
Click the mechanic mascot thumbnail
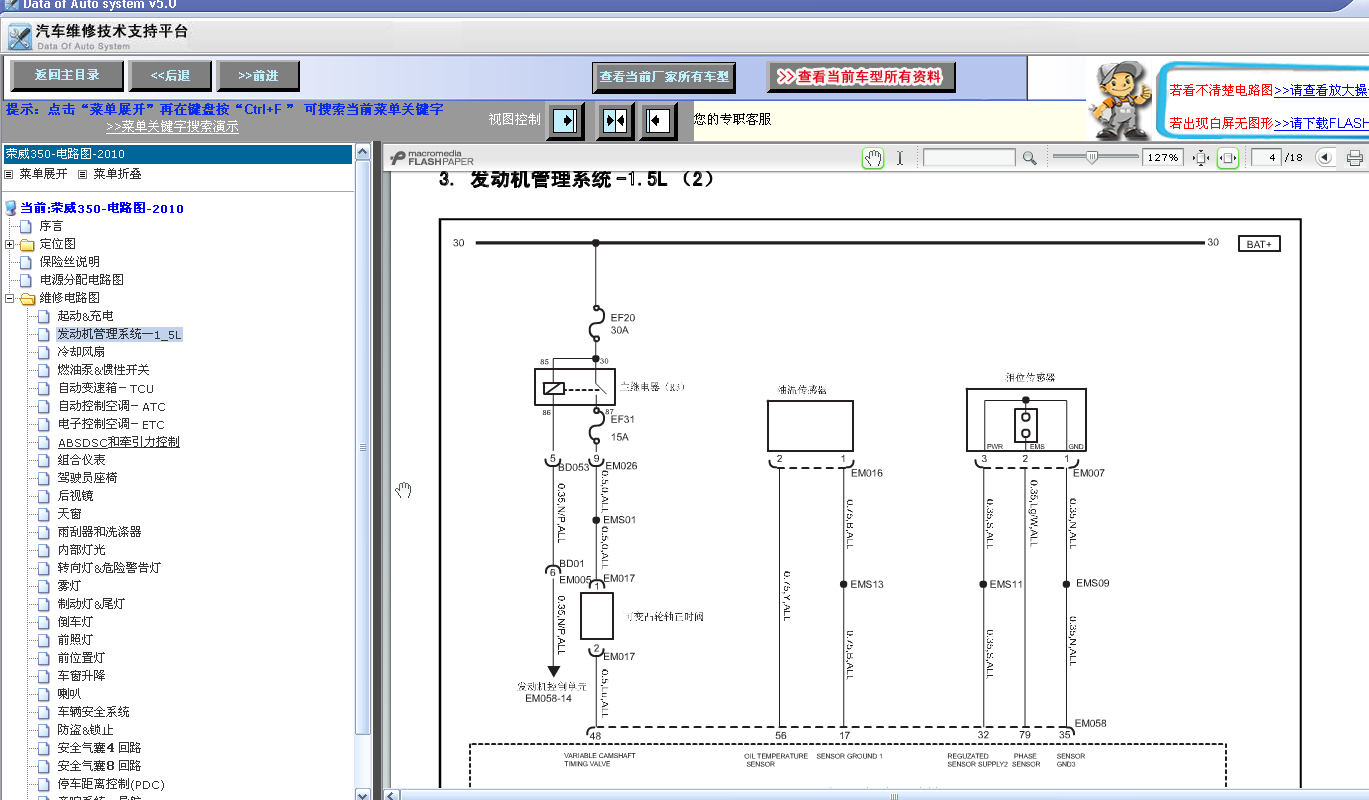[x=1120, y=99]
